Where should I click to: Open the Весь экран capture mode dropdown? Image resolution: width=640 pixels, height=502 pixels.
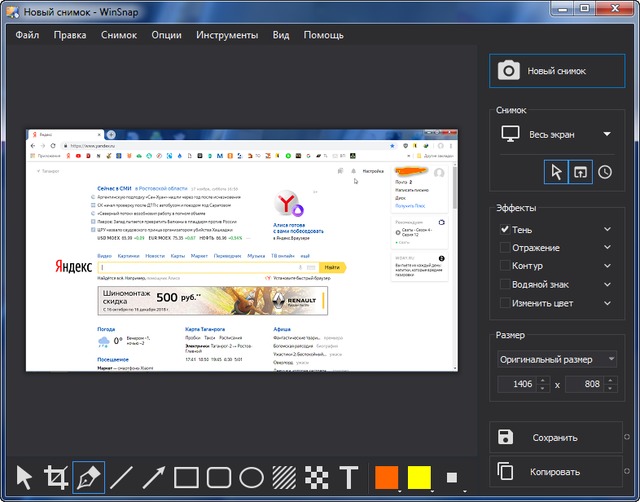(556, 133)
